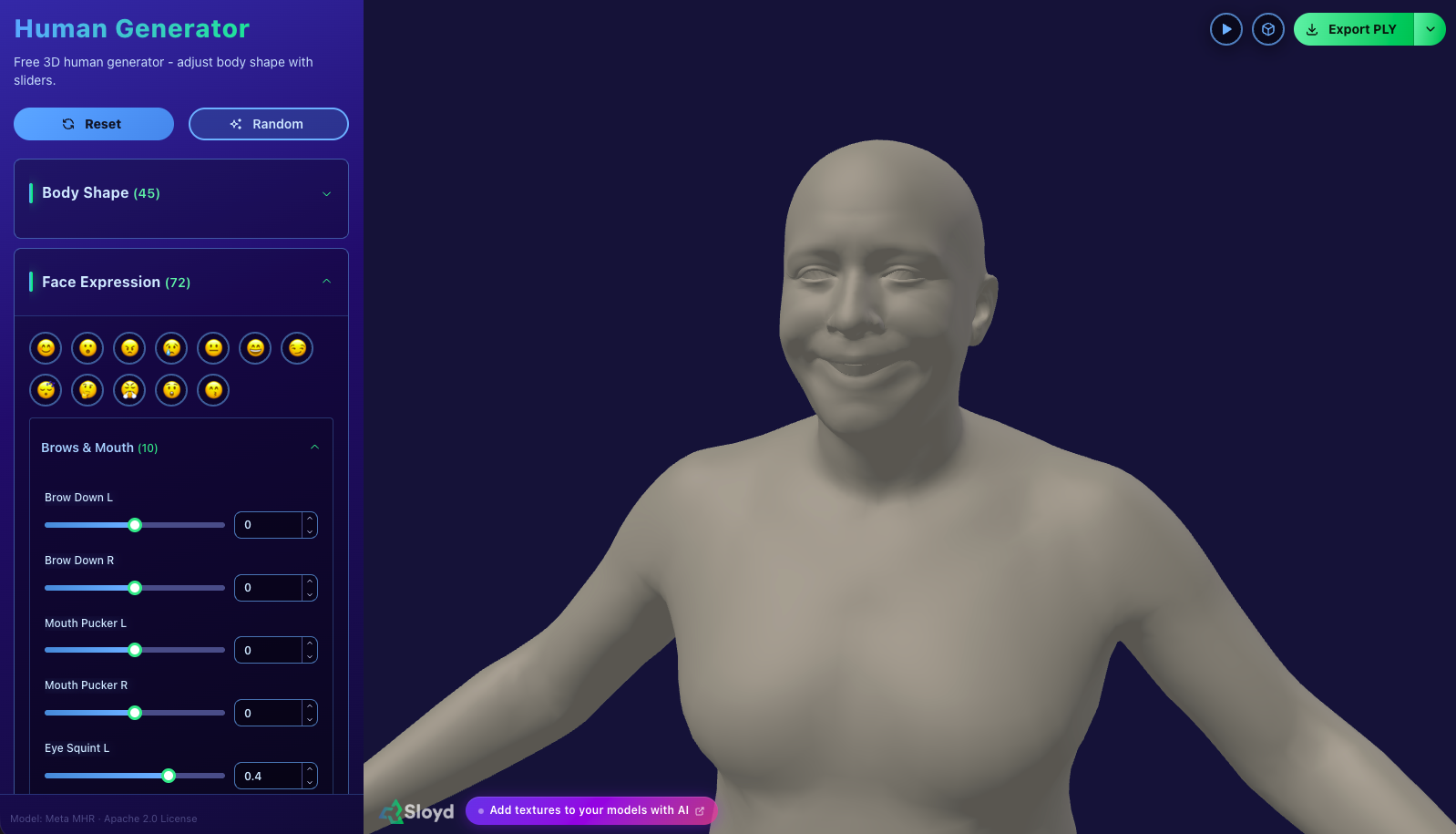Screen dimensions: 1456x834
Task: Export the model as PLY
Action: point(1354,29)
